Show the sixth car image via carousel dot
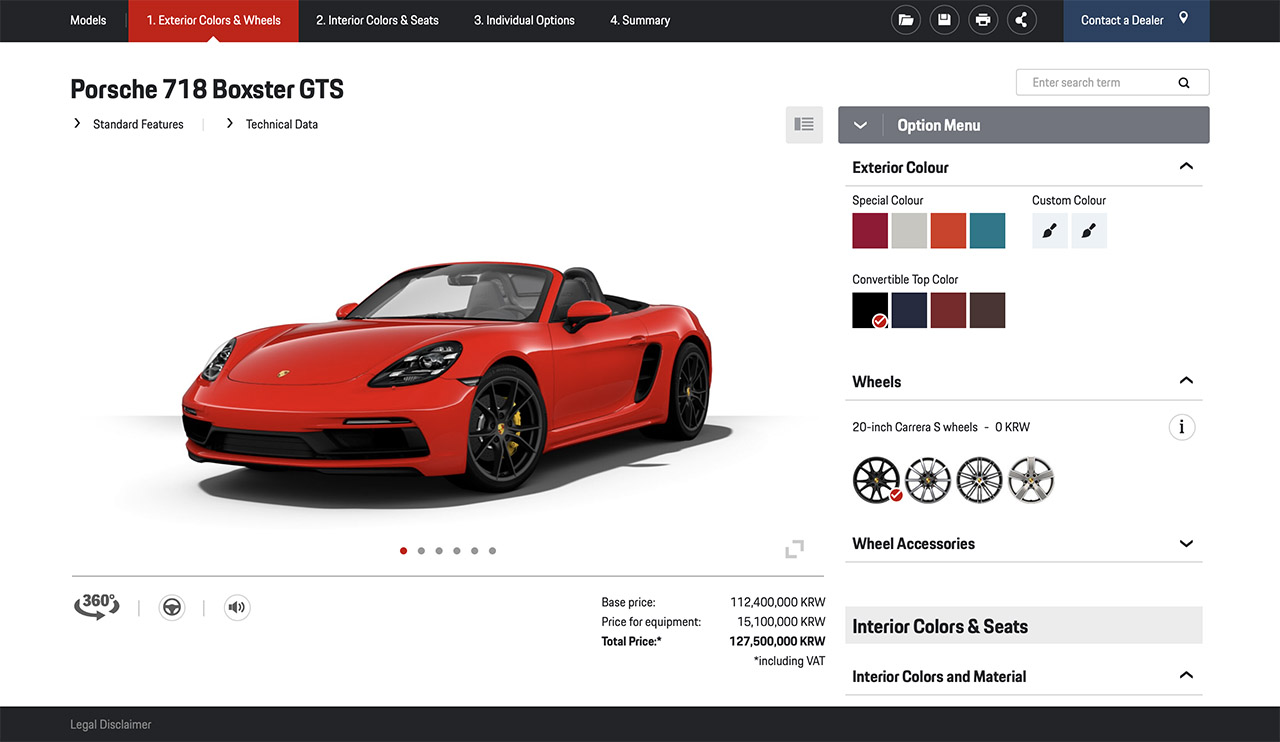This screenshot has width=1280, height=742. coord(492,550)
